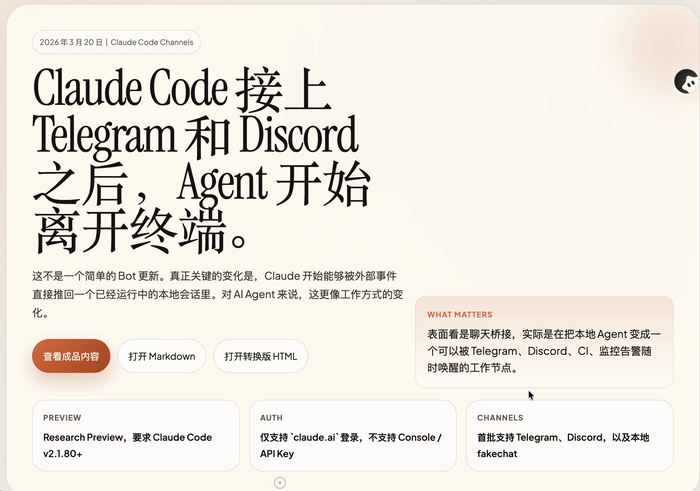The width and height of the screenshot is (700, 491).
Task: Click the small circular dot indicator at bottom
Action: point(280,483)
